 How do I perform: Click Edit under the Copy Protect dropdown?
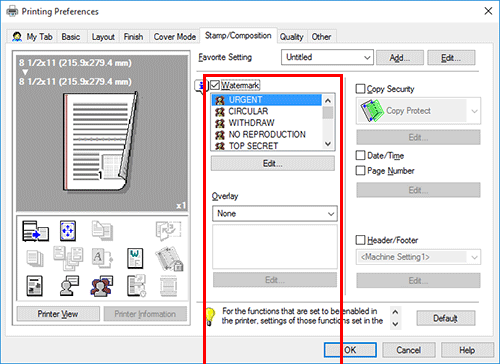[x=418, y=137]
